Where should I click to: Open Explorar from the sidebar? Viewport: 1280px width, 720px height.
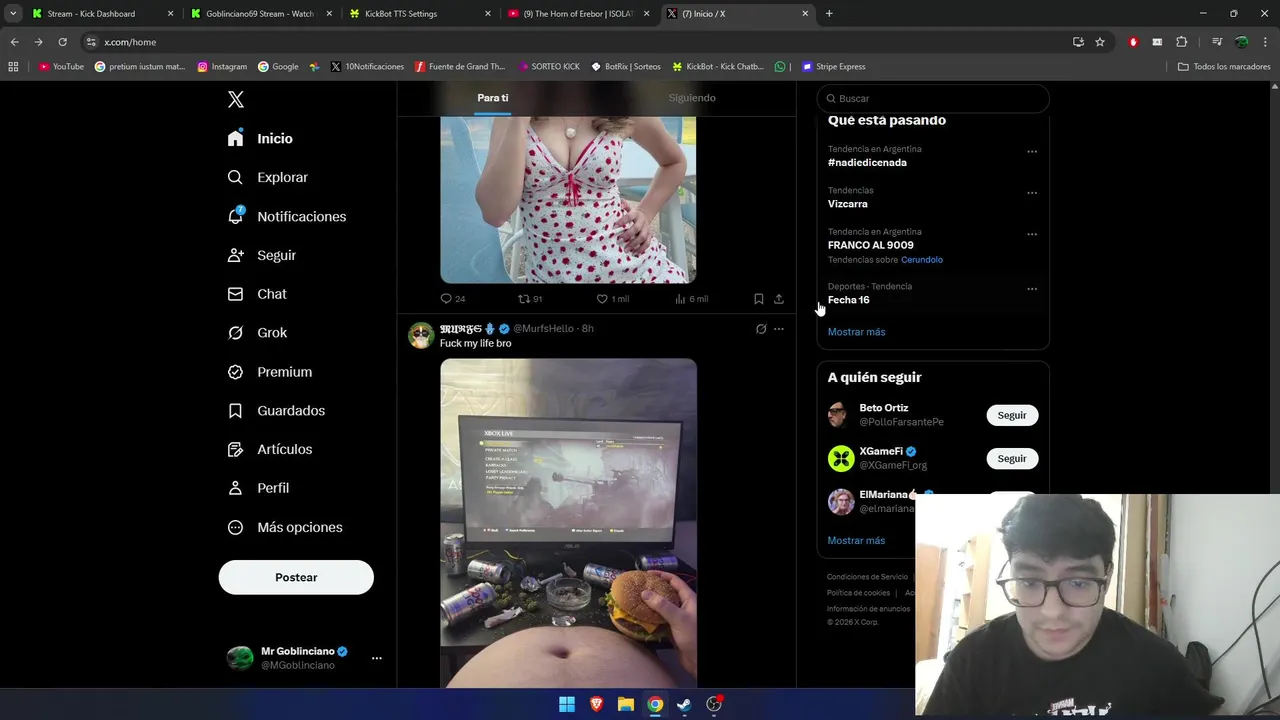pos(268,178)
